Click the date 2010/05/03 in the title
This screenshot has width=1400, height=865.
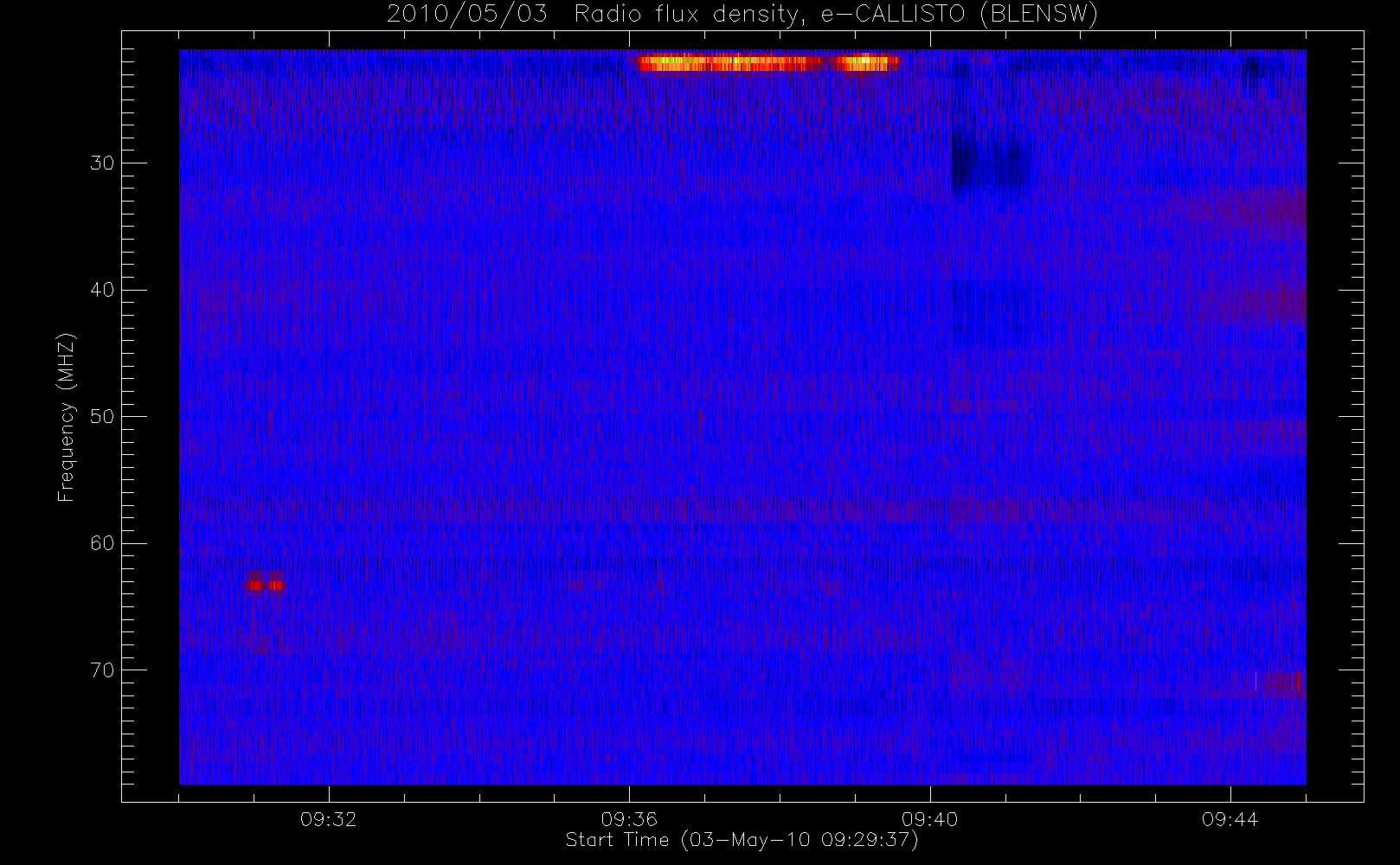coord(467,15)
